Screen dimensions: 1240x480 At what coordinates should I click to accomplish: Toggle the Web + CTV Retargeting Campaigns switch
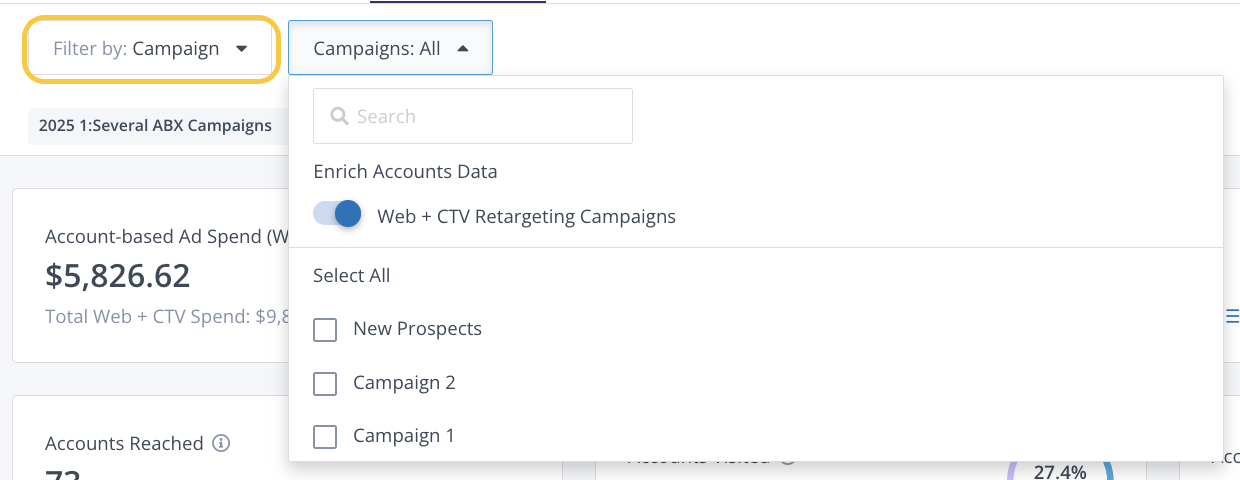pos(337,215)
